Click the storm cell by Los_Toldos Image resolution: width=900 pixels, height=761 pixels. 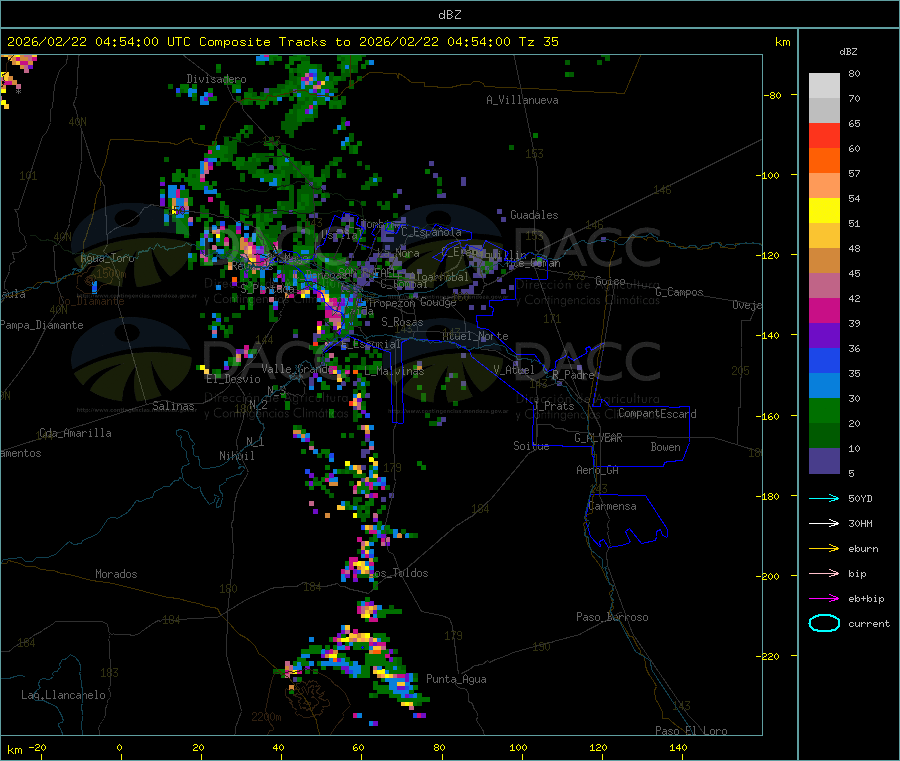coord(360,567)
